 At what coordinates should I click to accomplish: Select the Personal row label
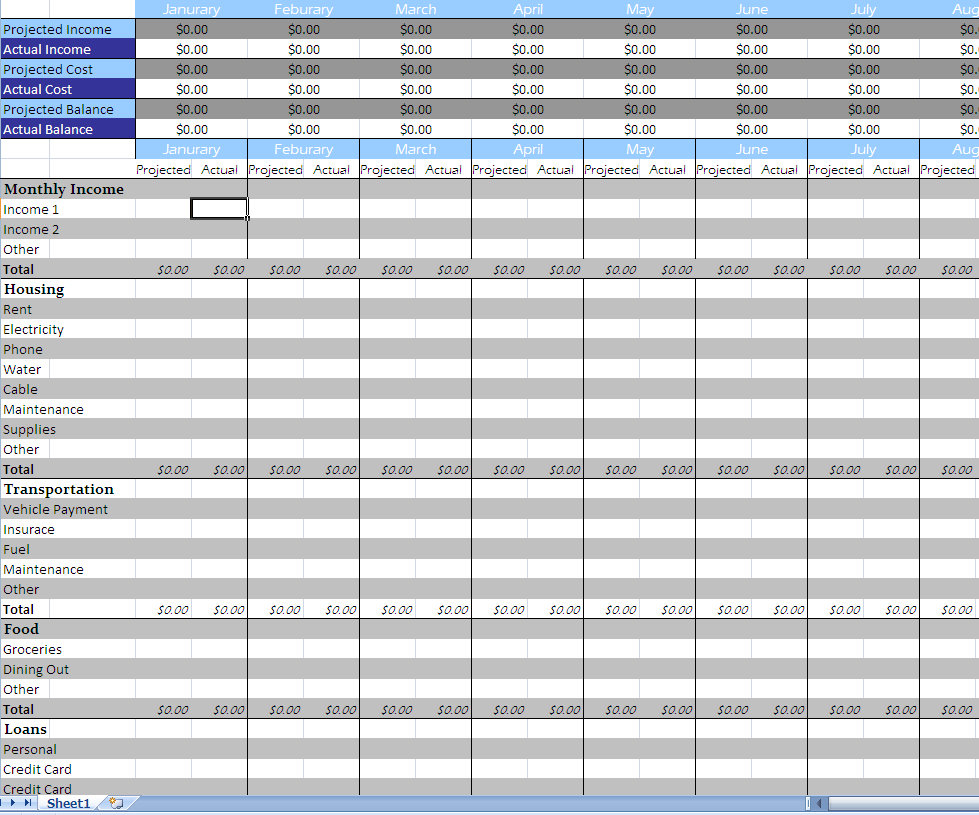[x=30, y=749]
